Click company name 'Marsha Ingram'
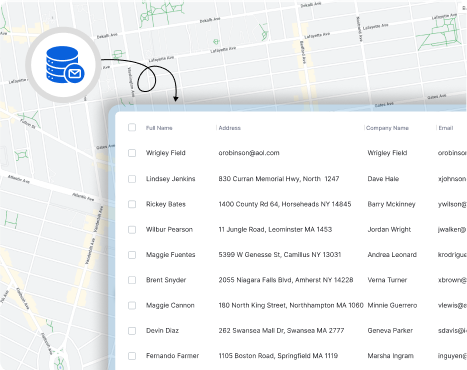Viewport: 467px width, 370px height. click(390, 356)
